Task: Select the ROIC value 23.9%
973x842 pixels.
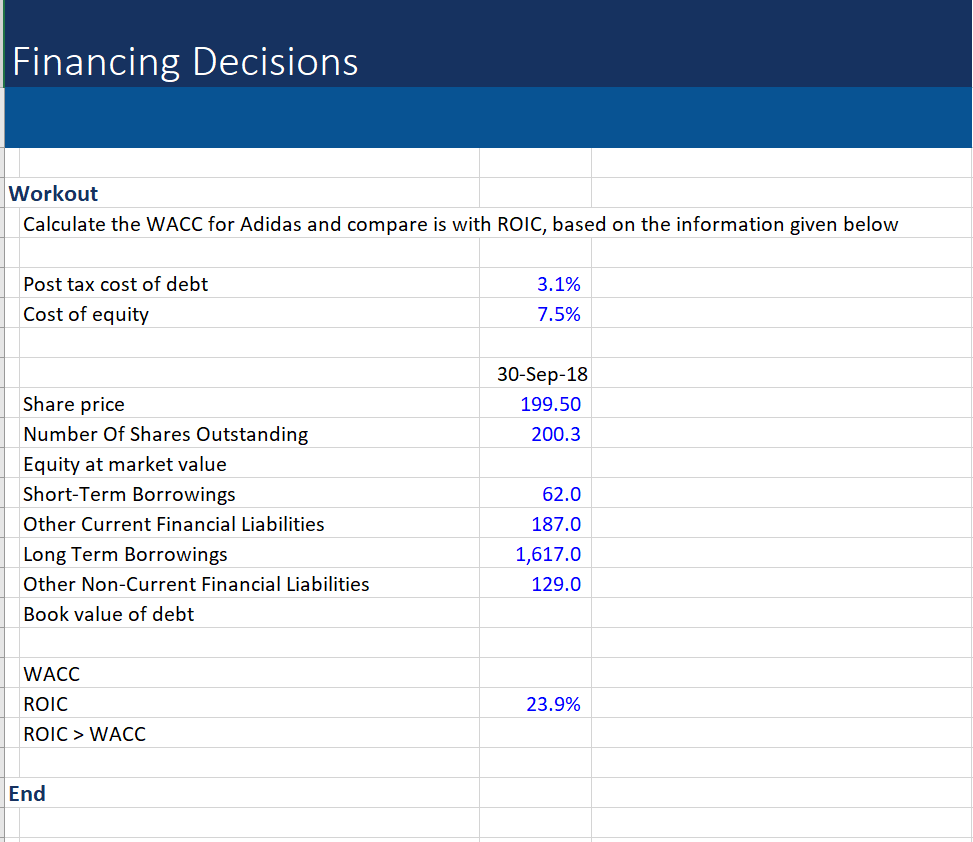Action: click(x=535, y=704)
